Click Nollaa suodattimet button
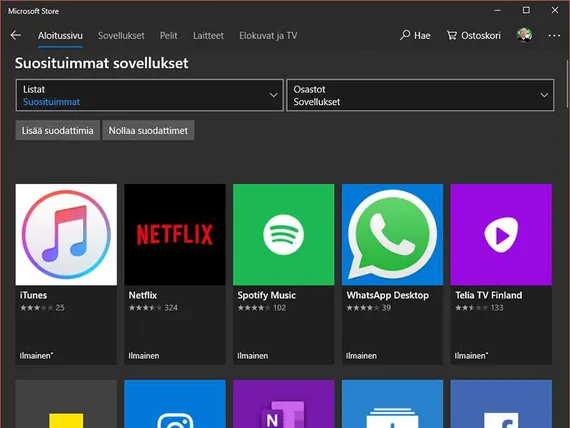 click(x=148, y=130)
